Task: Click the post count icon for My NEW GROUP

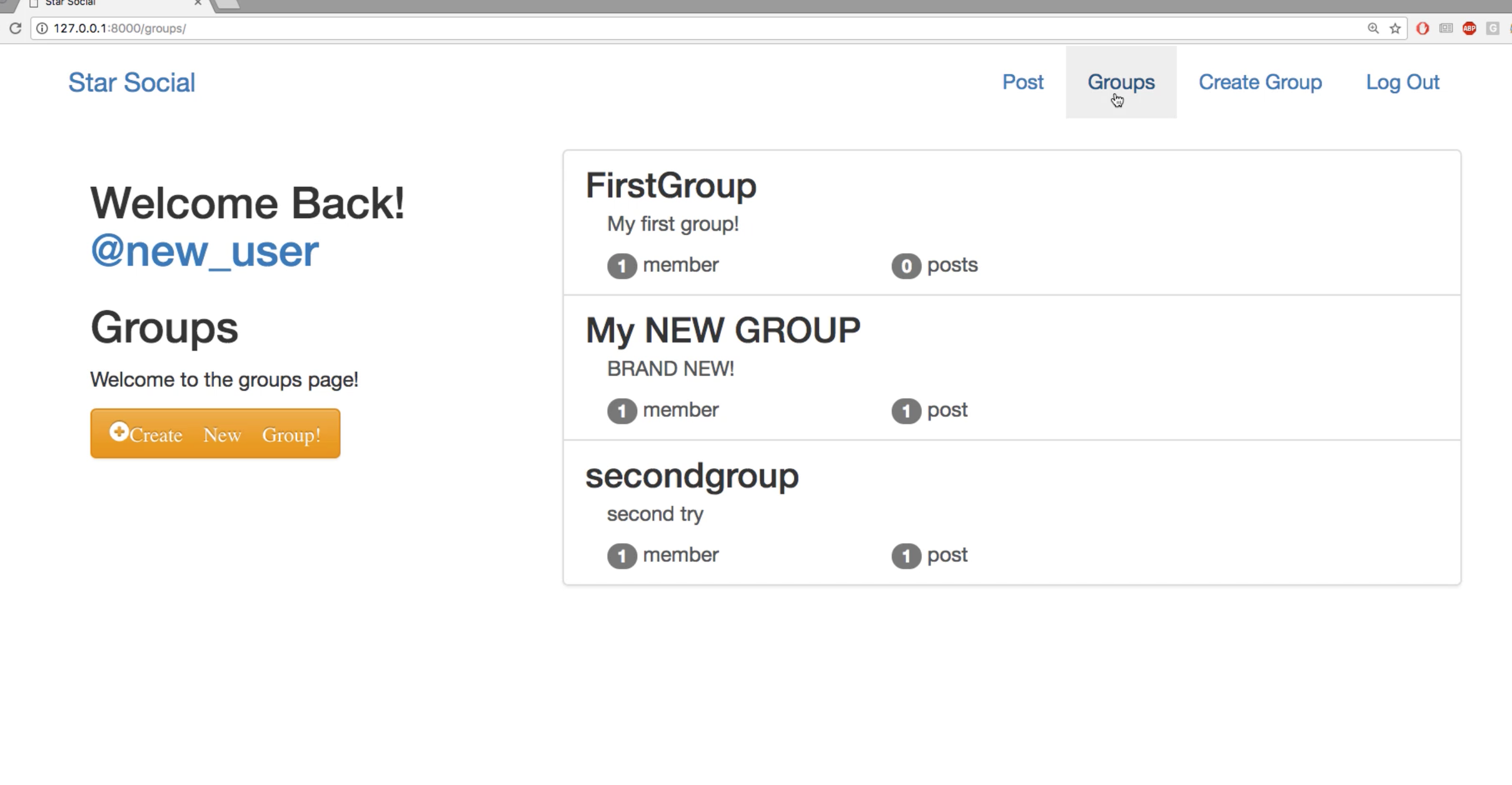Action: (905, 410)
